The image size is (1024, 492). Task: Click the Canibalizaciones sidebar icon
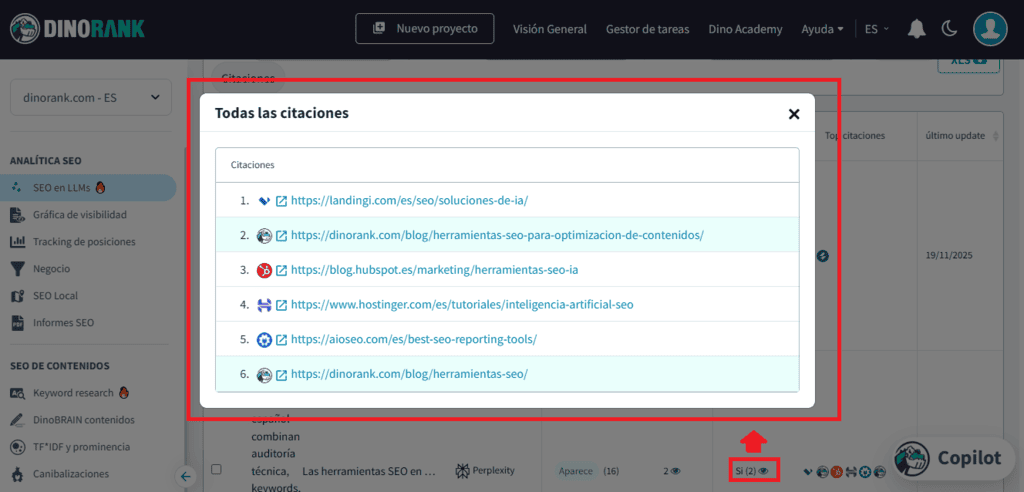click(17, 474)
